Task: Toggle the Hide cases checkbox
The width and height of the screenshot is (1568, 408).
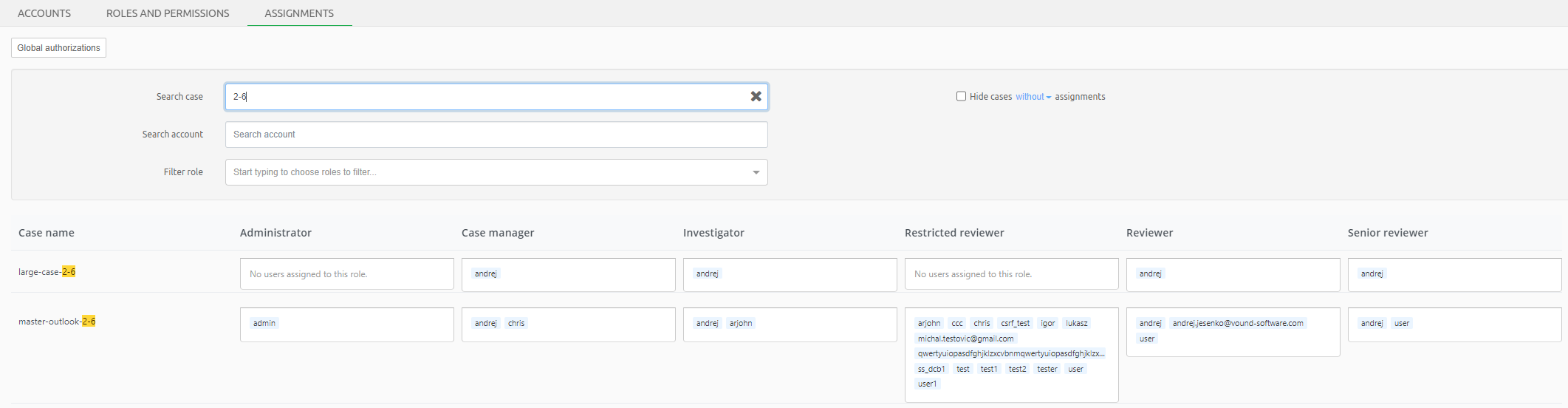Action: [x=961, y=96]
